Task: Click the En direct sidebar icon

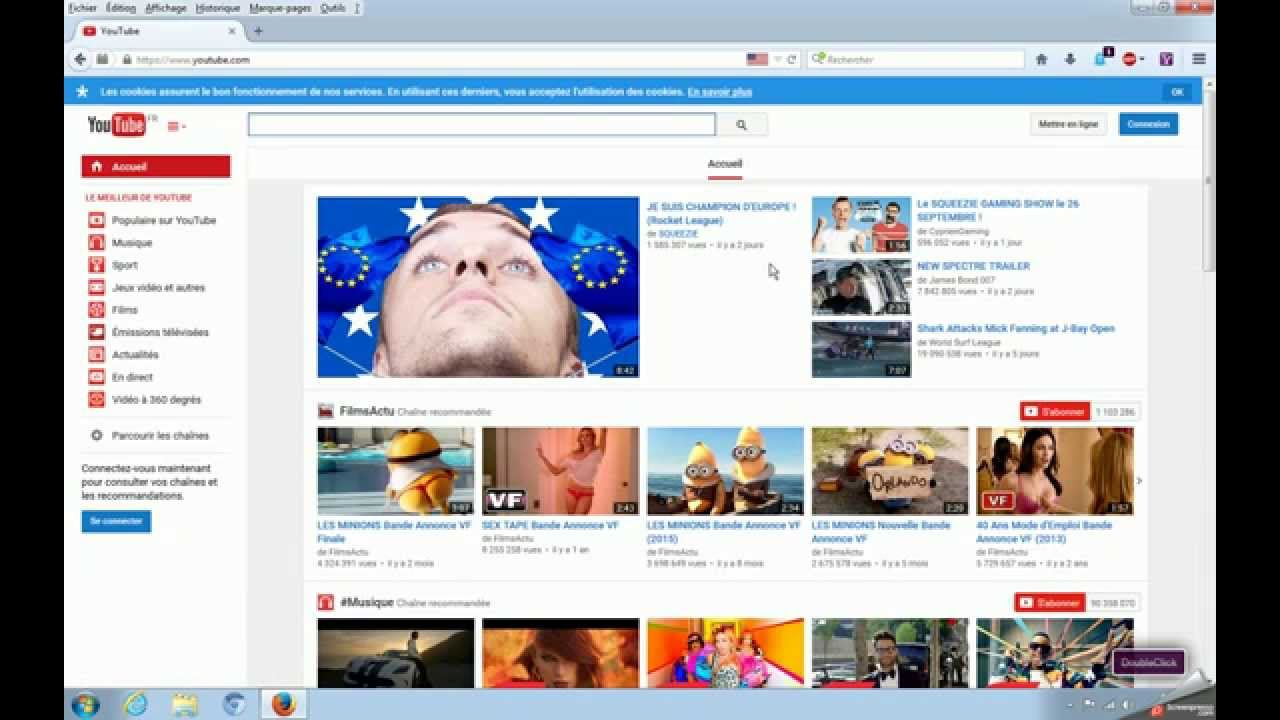Action: [96, 377]
